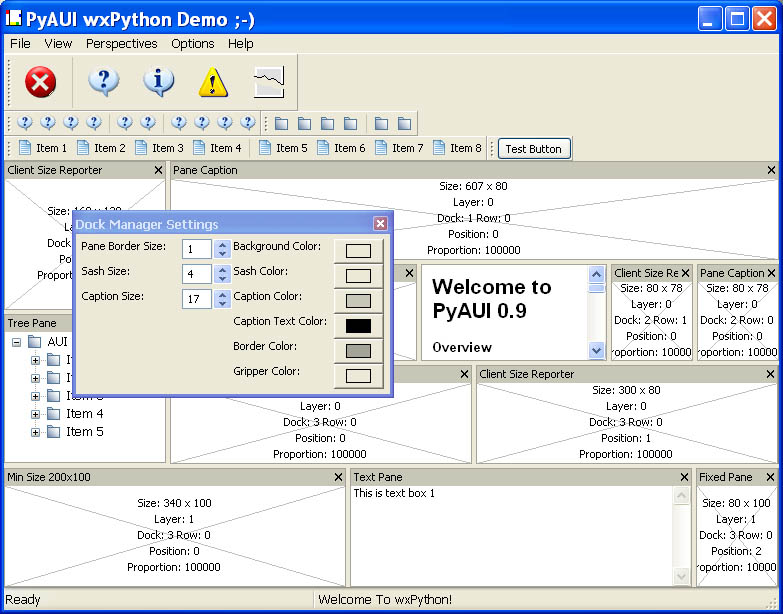Close the Text Pane panel

[684, 477]
